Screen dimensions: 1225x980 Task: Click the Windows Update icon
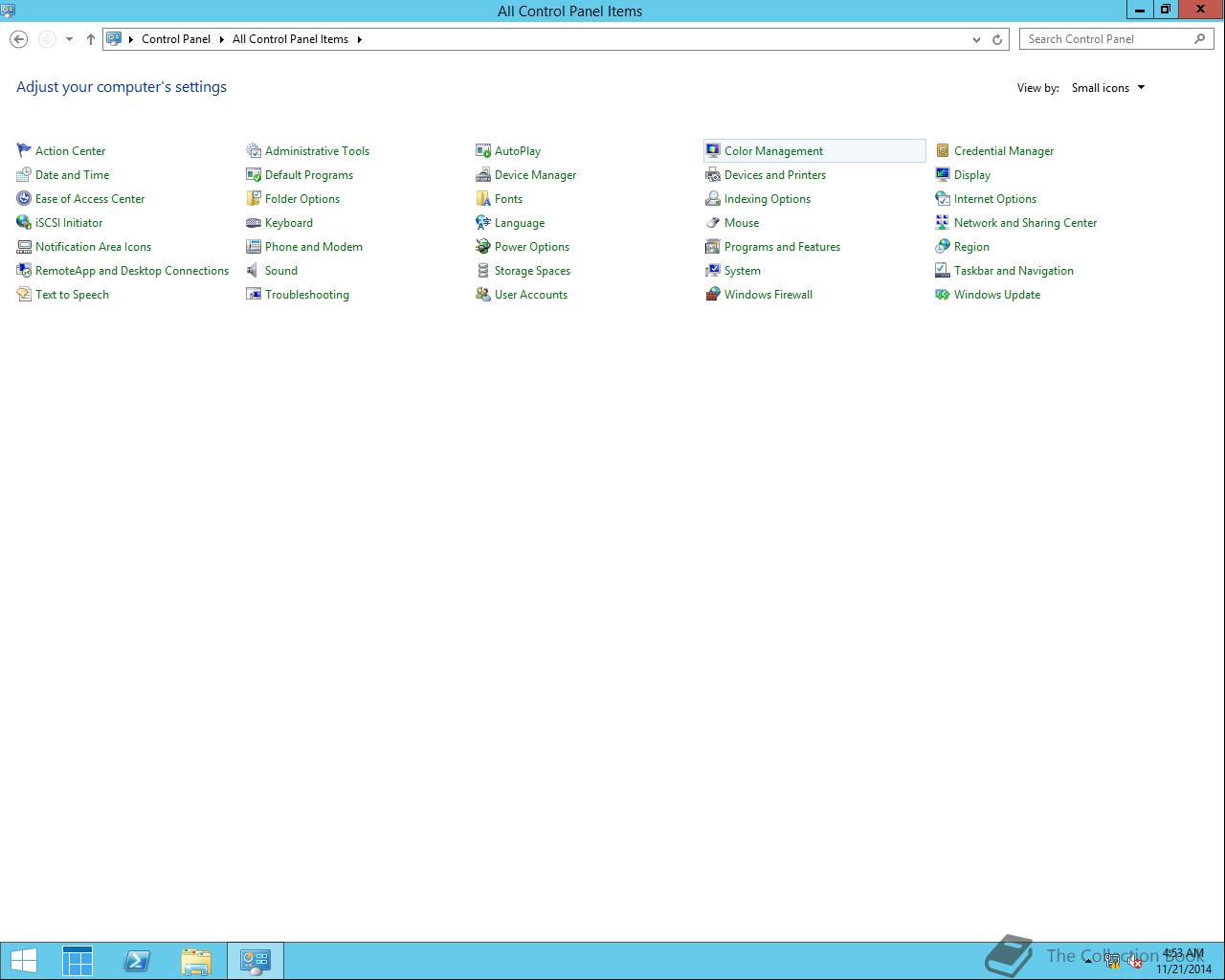pos(943,294)
